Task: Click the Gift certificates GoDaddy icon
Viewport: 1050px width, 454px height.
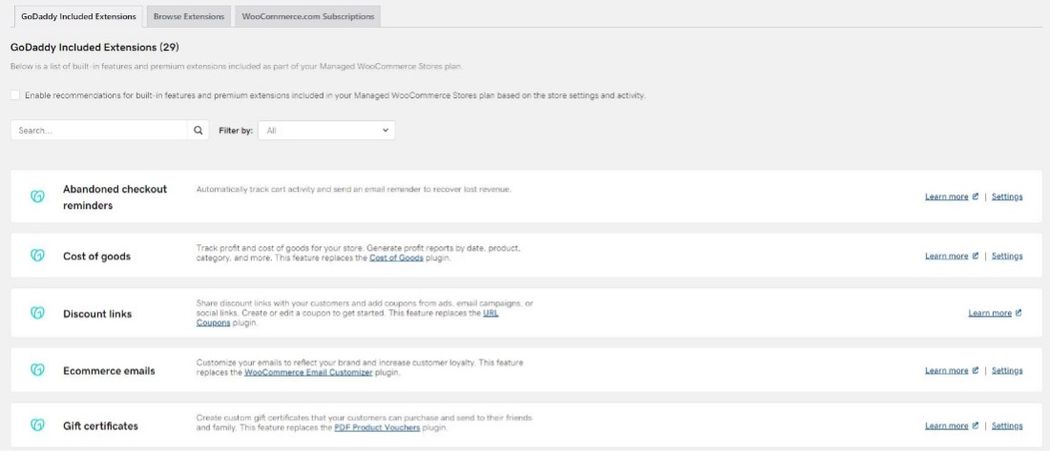Action: pyautogui.click(x=37, y=425)
